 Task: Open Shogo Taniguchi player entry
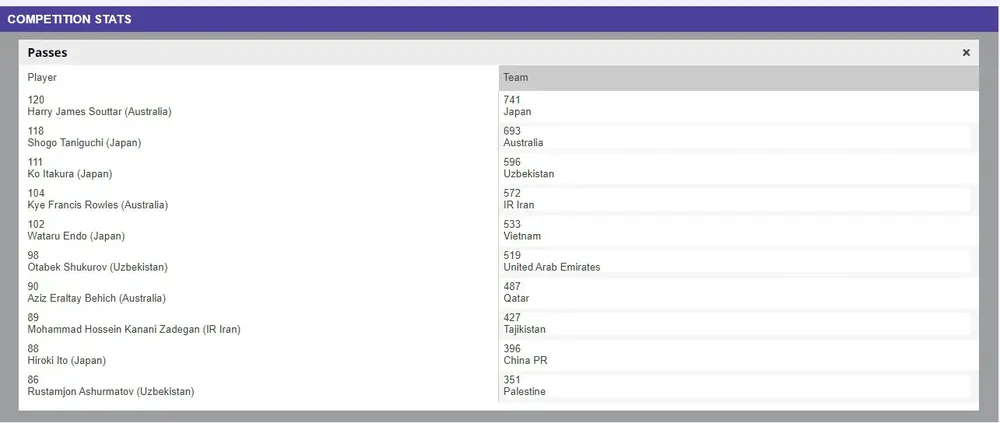[84, 143]
